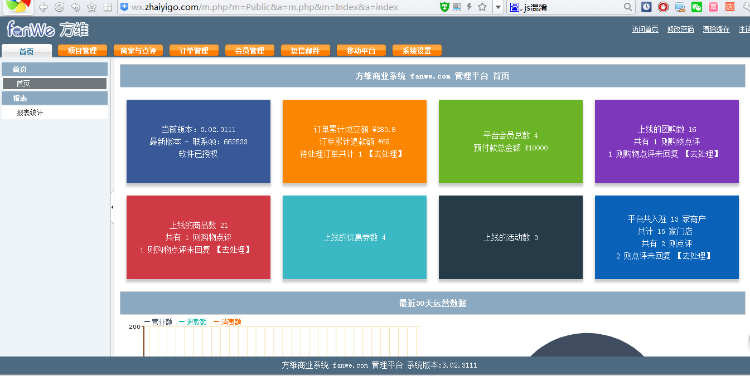The height and width of the screenshot is (376, 750).
Task: Click the browser back arrow icon
Action: pos(43,7)
